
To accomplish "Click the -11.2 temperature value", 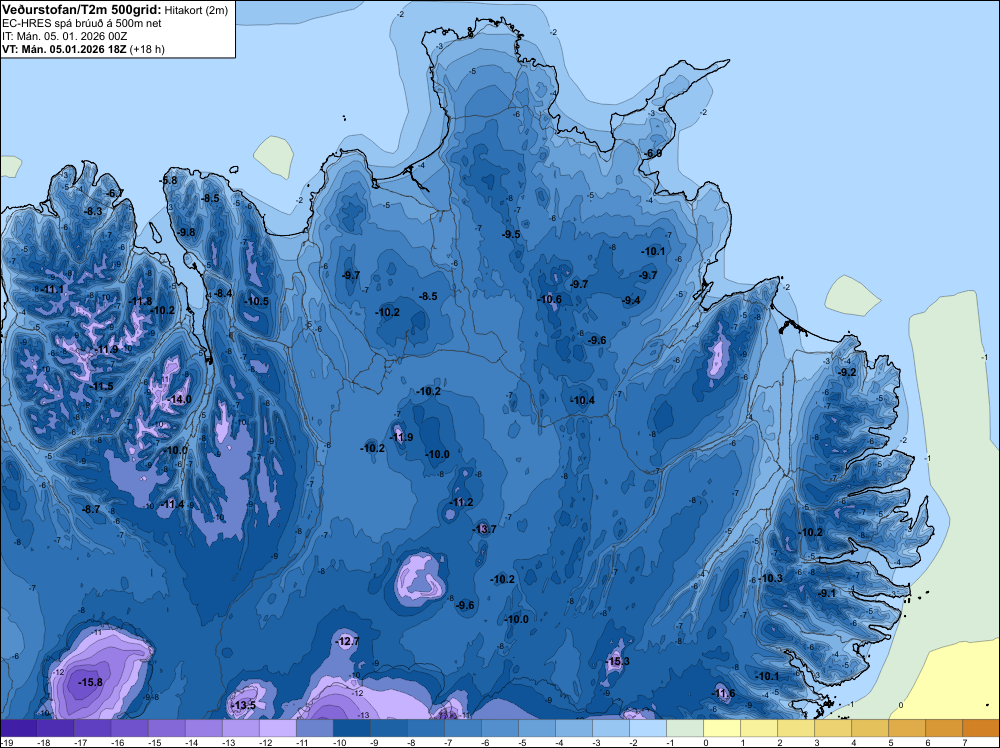I will [x=461, y=502].
